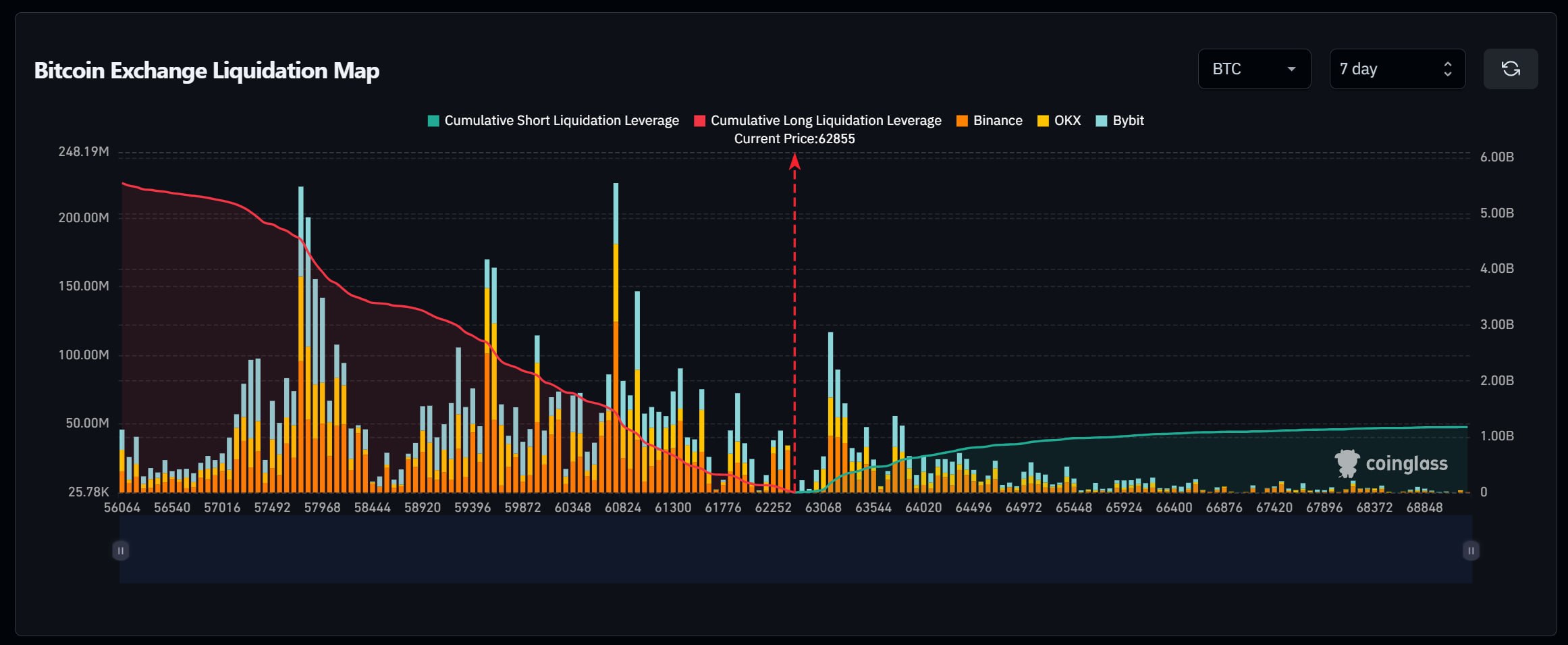Click the 200.00M left axis label
1568x645 pixels.
84,217
